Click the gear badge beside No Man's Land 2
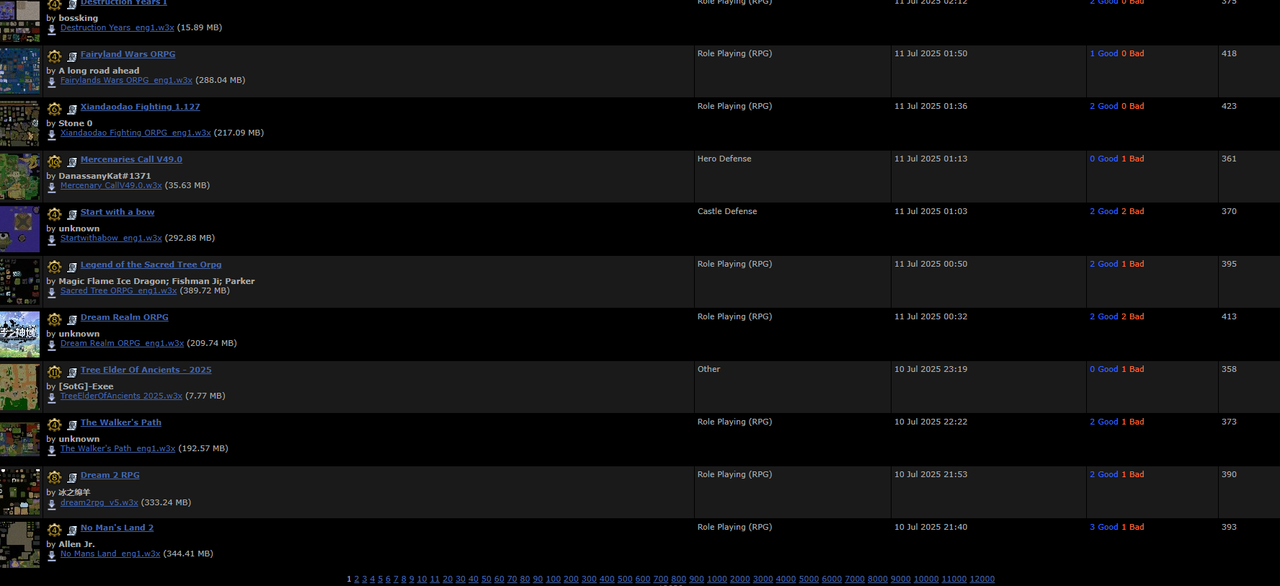1280x586 pixels. coord(54,531)
